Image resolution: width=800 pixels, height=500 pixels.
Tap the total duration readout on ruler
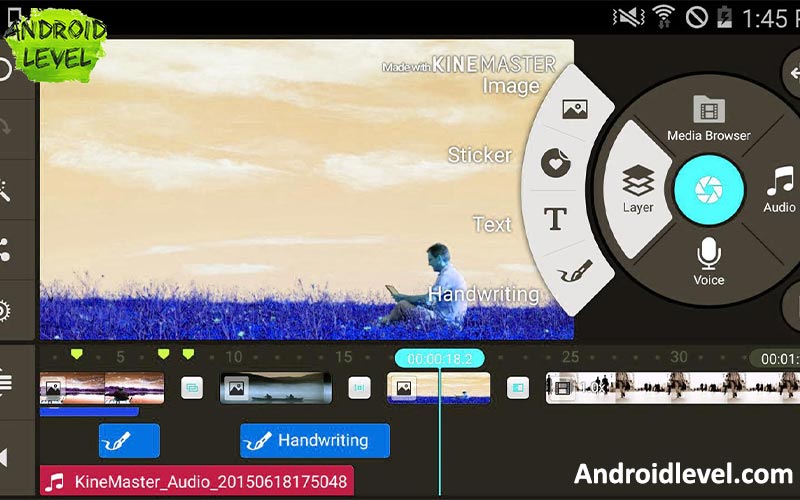click(x=776, y=359)
